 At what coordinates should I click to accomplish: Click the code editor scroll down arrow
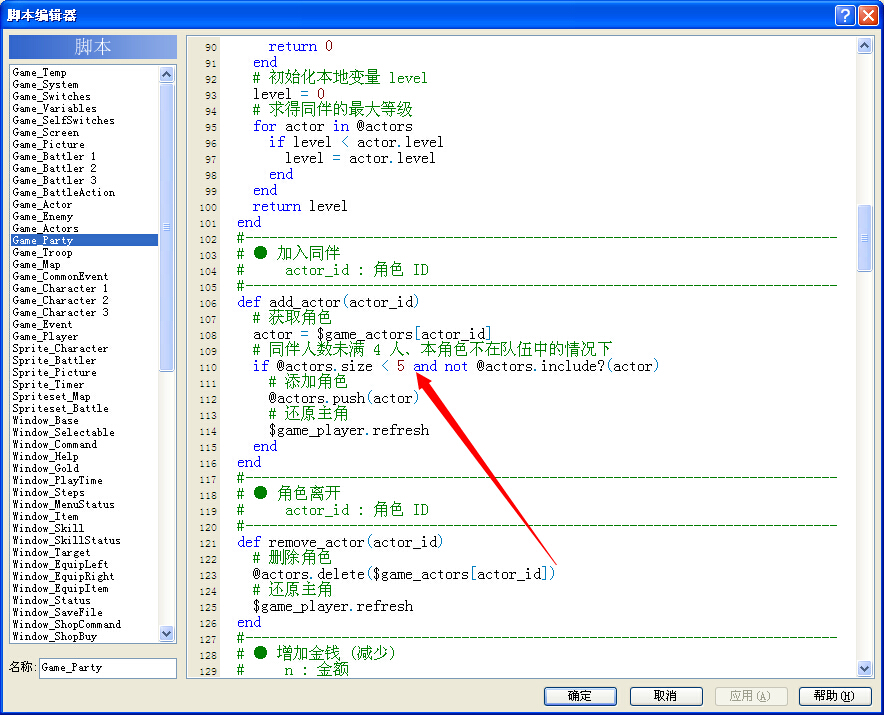pyautogui.click(x=864, y=669)
